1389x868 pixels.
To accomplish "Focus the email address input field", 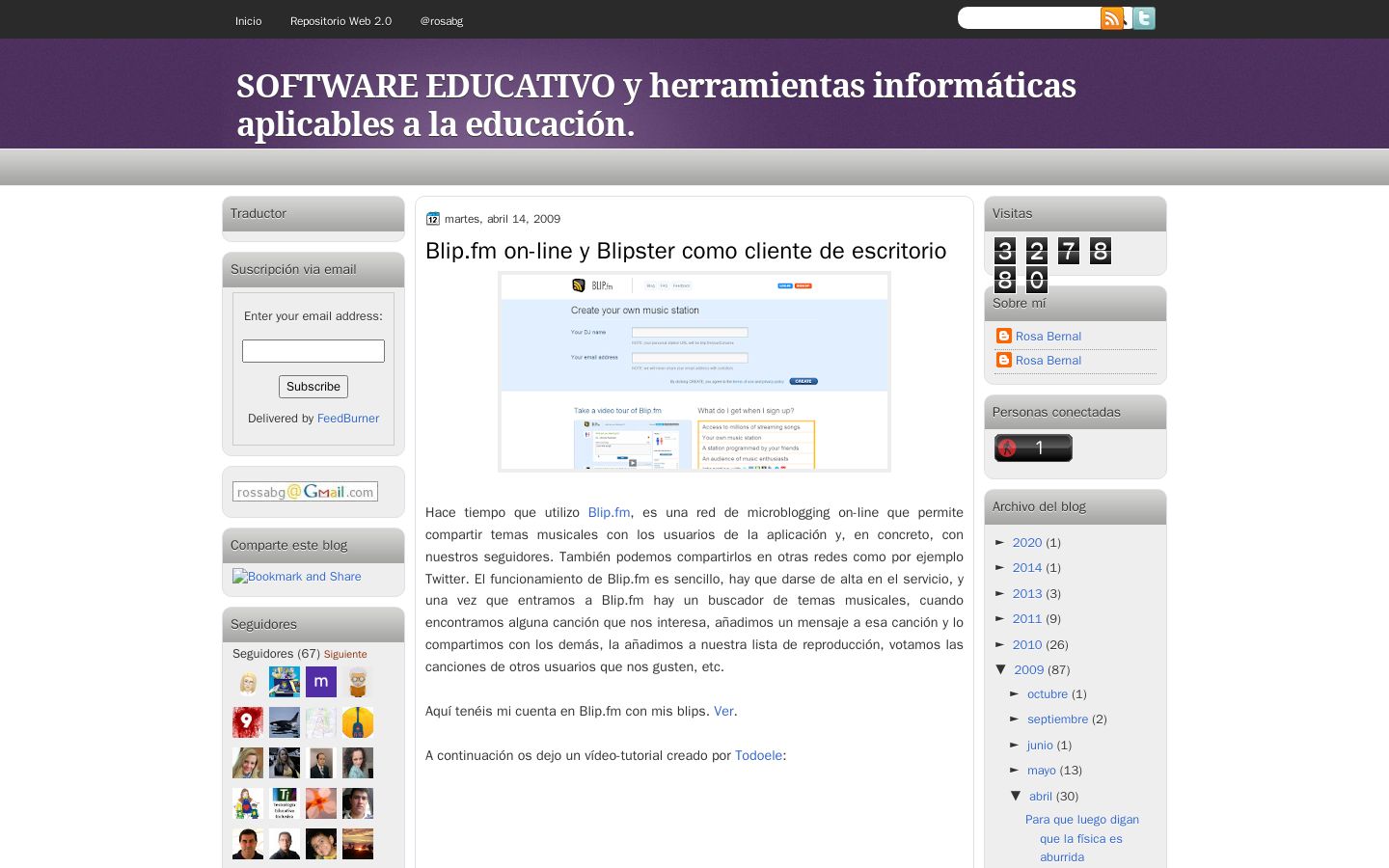I will pyautogui.click(x=313, y=351).
